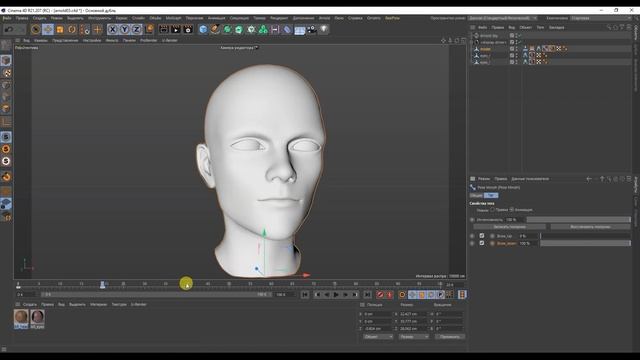This screenshot has width=640, height=360.
Task: Toggle Z axis lock
Action: point(136,29)
